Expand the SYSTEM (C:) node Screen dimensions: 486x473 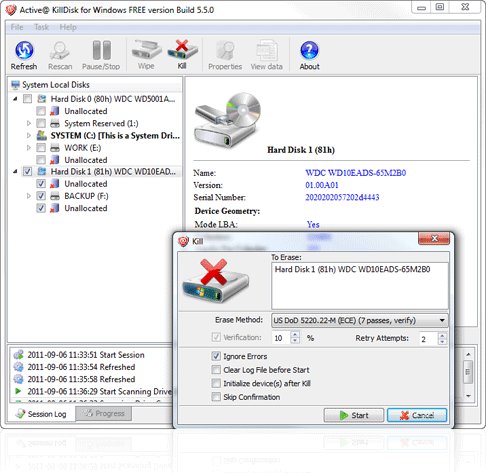[29, 136]
